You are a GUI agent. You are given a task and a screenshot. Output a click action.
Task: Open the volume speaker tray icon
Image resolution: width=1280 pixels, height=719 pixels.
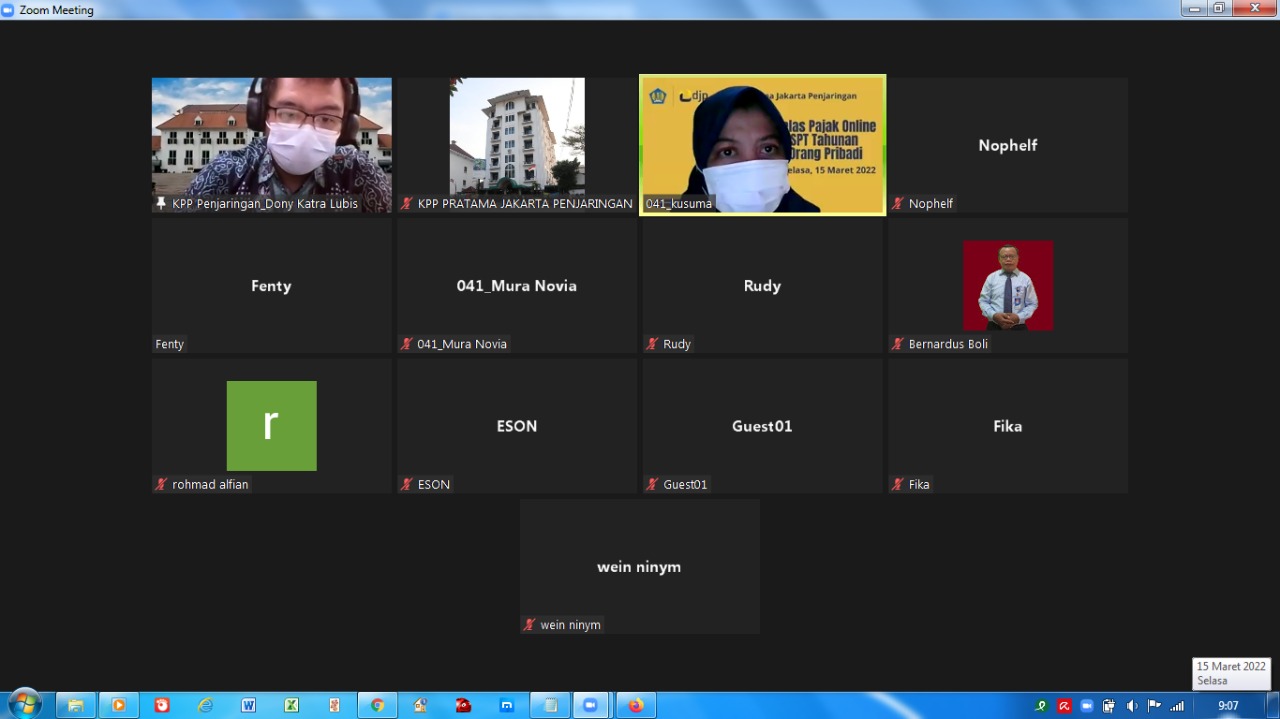pos(1132,706)
